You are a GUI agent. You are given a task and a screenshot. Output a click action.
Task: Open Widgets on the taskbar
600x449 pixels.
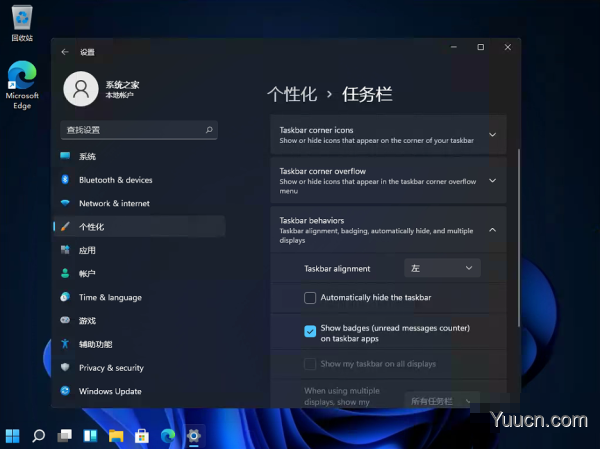coord(90,436)
